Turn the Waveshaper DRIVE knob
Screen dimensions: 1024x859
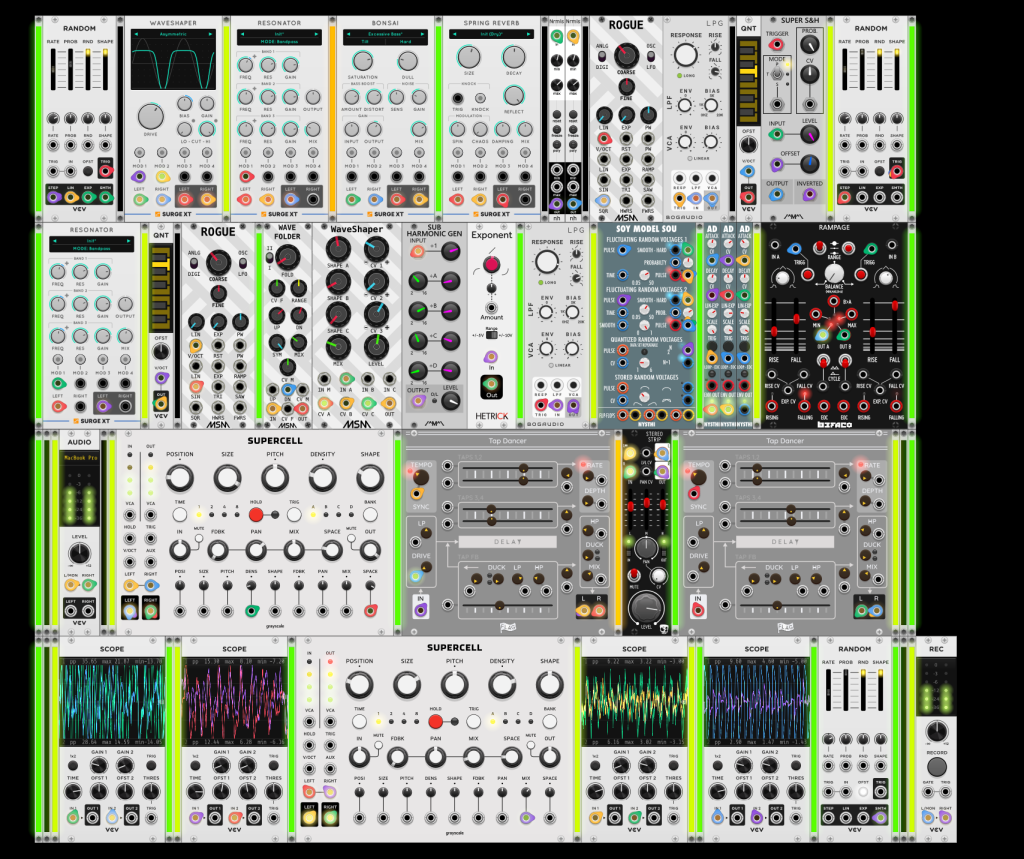(x=150, y=116)
